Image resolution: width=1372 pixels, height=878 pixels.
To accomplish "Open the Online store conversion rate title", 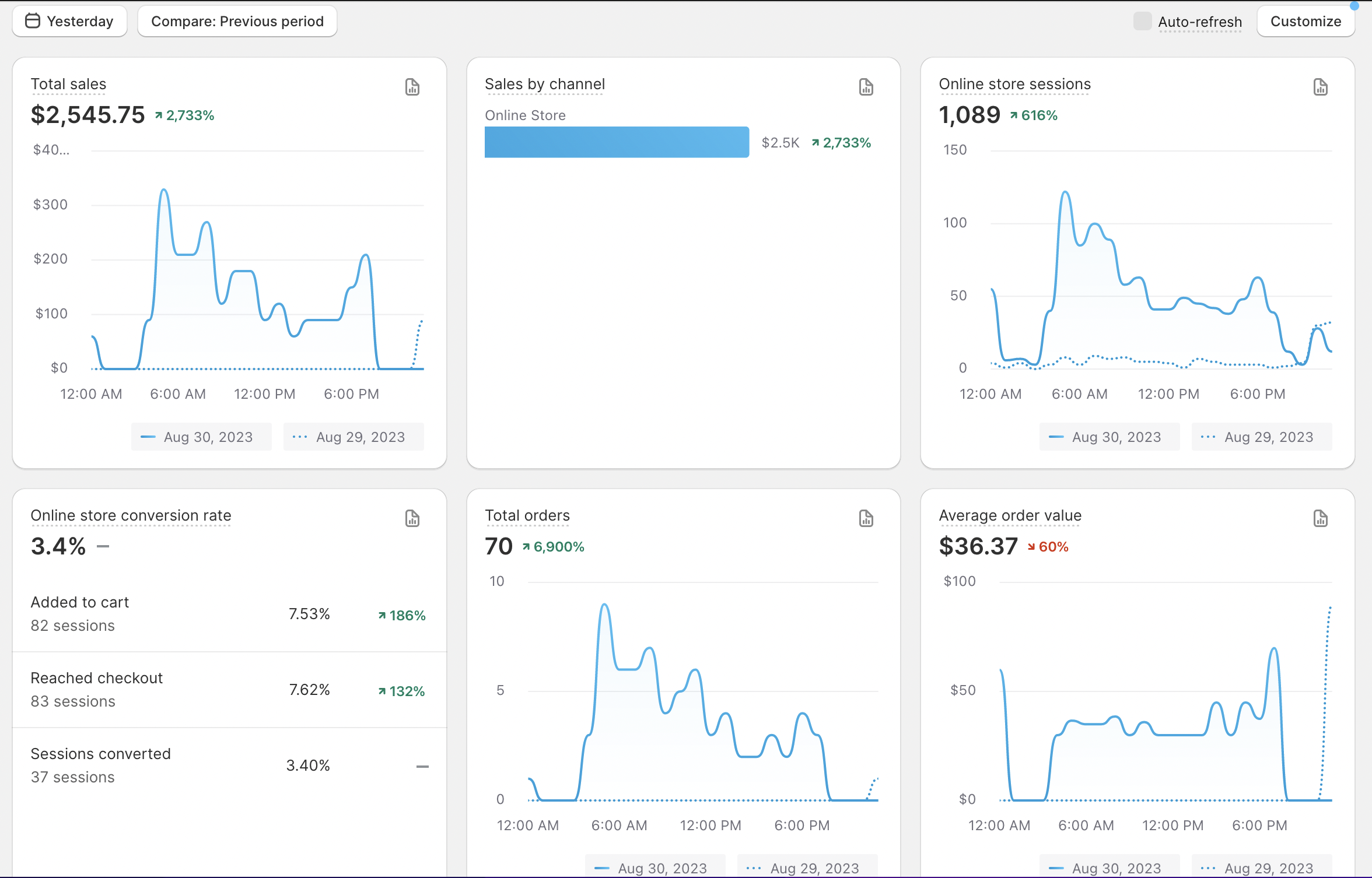I will pyautogui.click(x=131, y=516).
